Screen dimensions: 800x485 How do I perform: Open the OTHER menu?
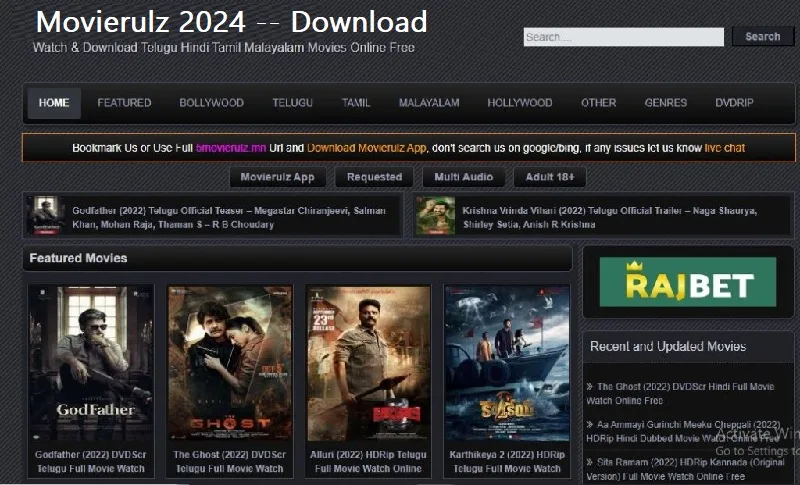(598, 103)
